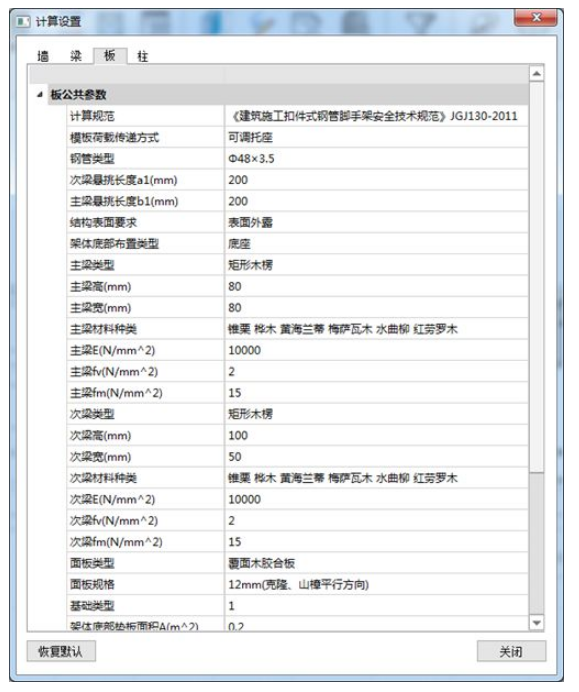Edit the 次梁fm value 15
The height and width of the screenshot is (692, 579).
pos(376,542)
